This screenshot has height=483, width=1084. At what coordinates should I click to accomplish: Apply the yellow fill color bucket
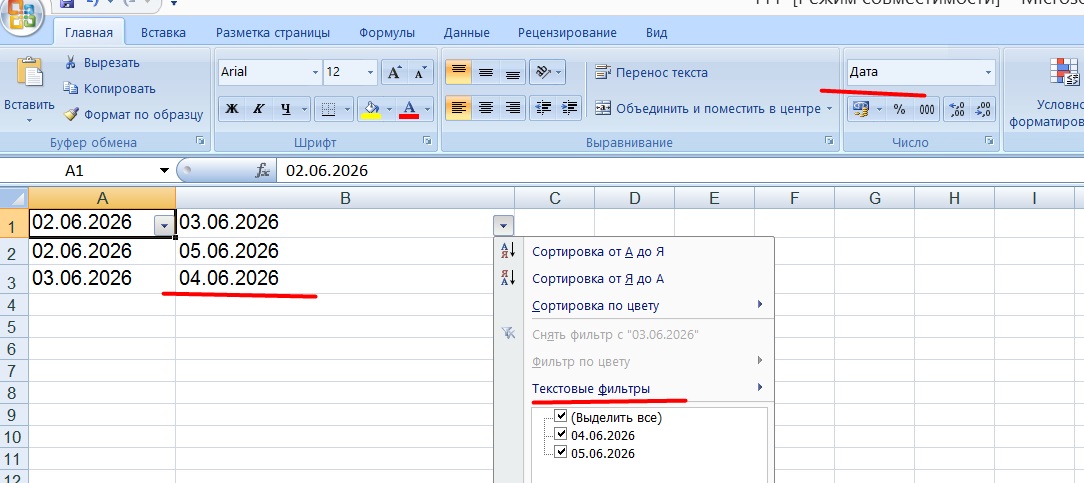[371, 108]
